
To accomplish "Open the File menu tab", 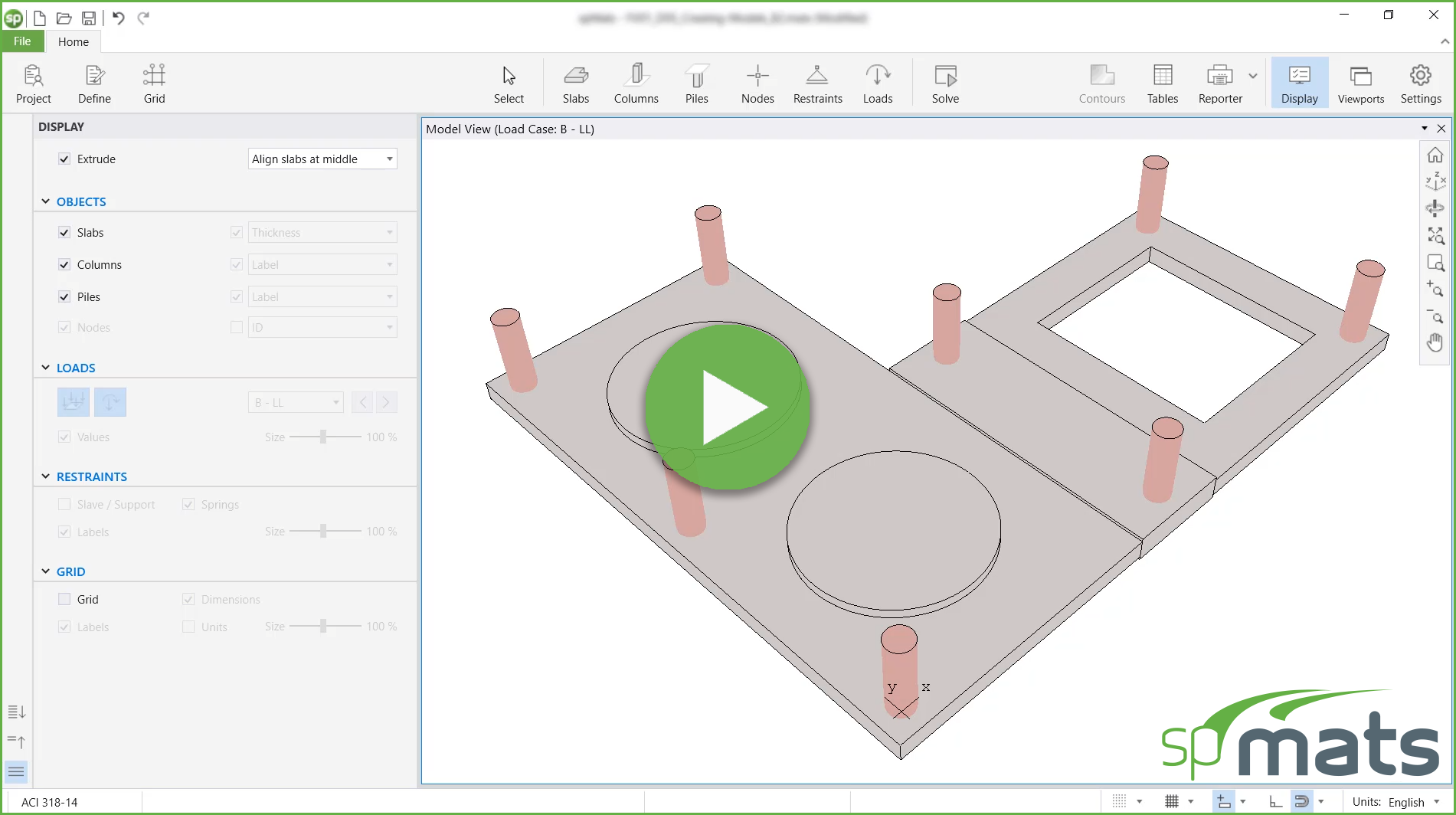I will 22,41.
